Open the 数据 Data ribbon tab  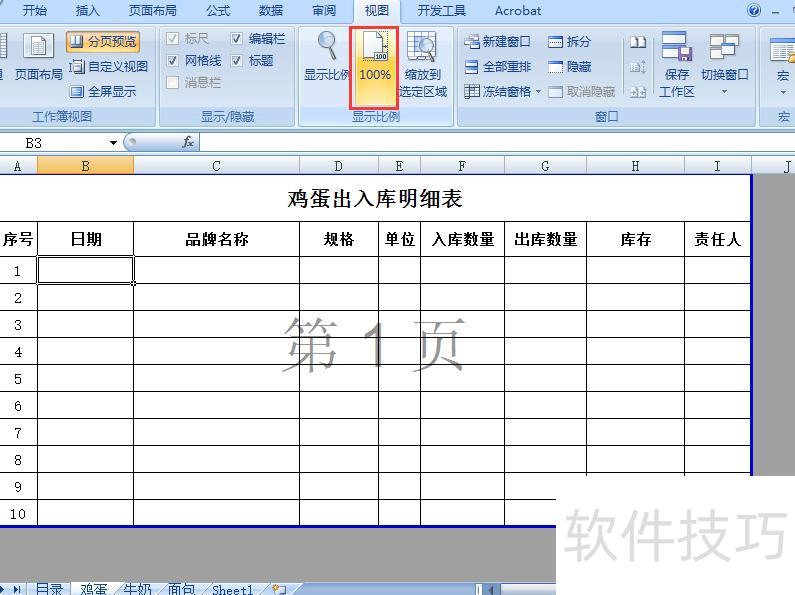271,11
